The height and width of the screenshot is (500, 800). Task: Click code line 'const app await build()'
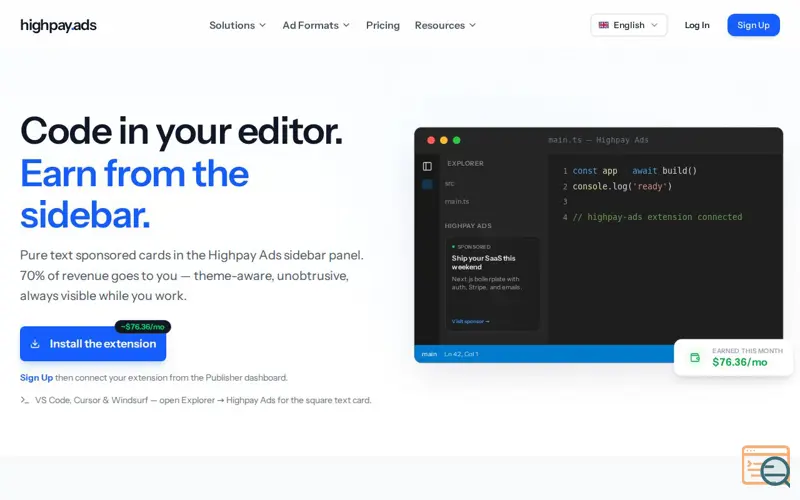coord(634,171)
